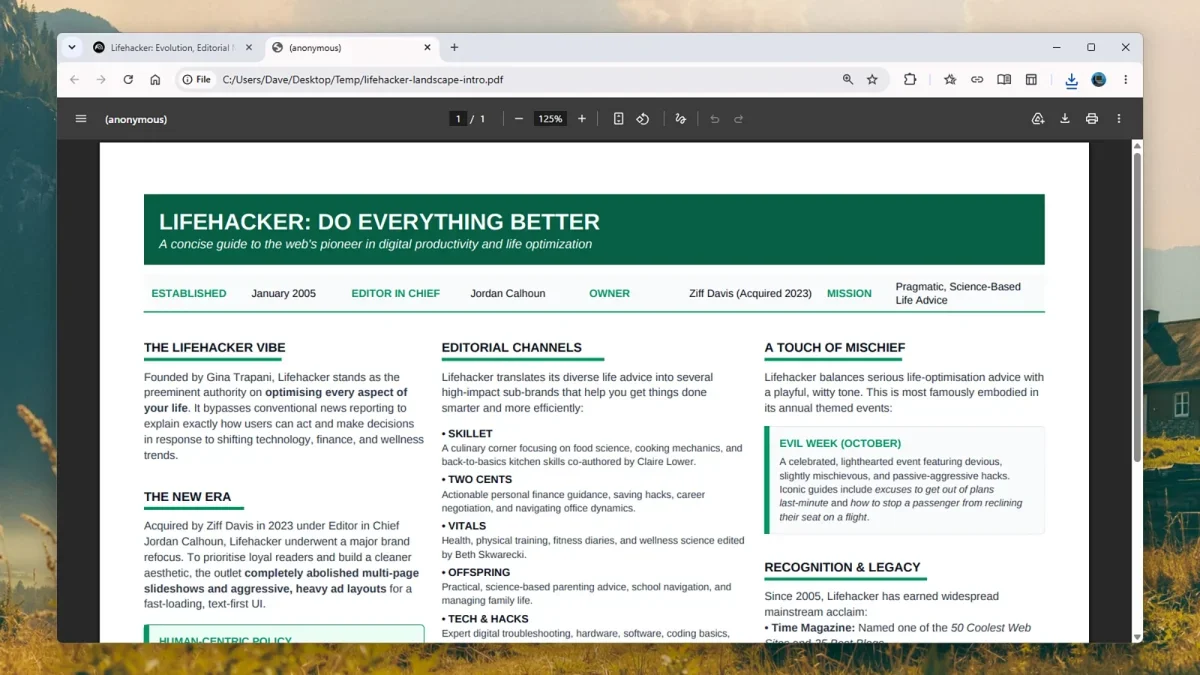Open the Chrome downloads icon
The height and width of the screenshot is (675, 1200).
coord(1071,80)
